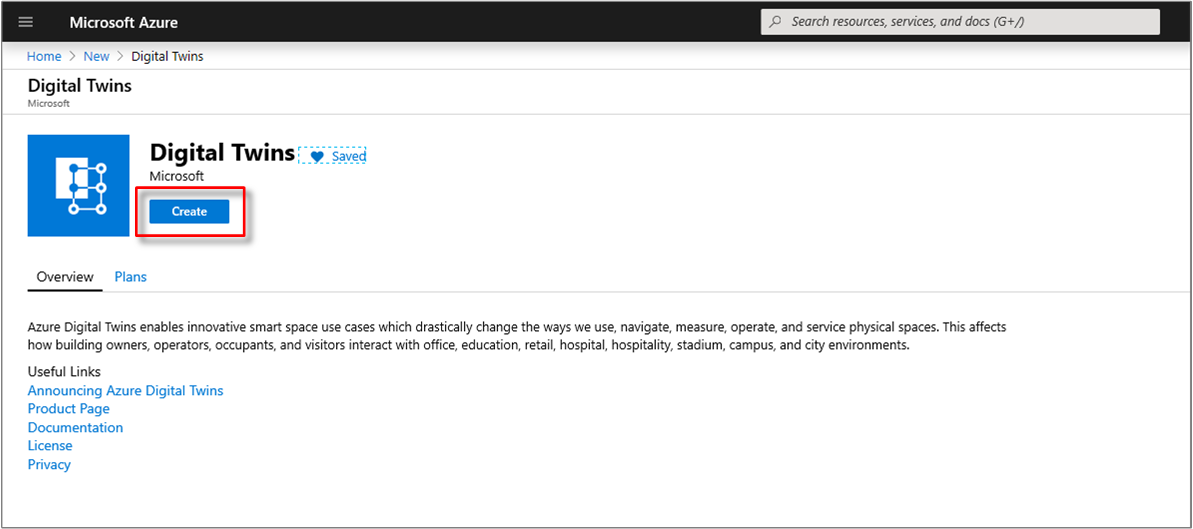Click the large Digital Twins heading
Image resolution: width=1193 pixels, height=529 pixels.
click(x=222, y=153)
